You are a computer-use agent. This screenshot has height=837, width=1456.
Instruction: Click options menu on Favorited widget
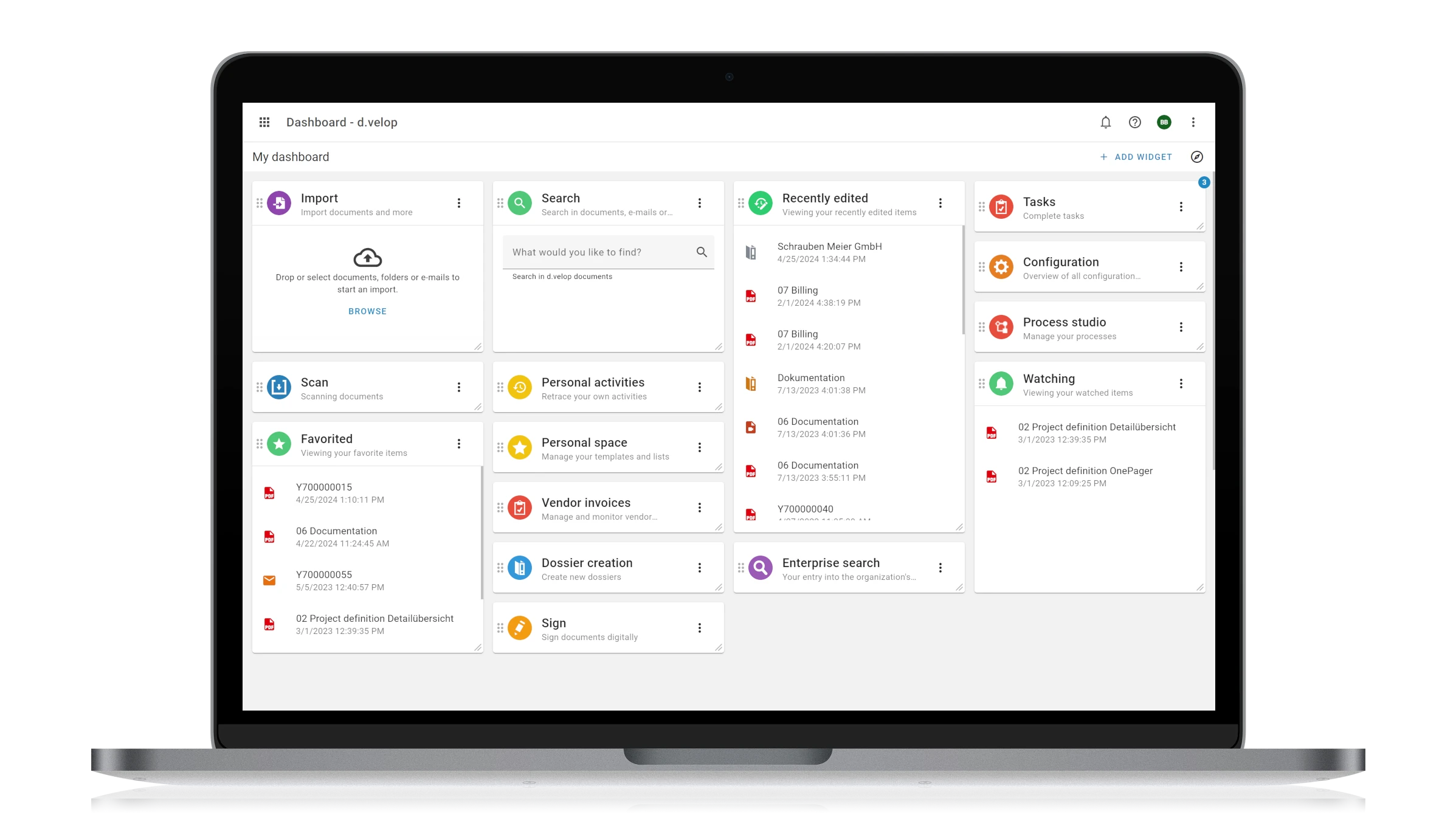pyautogui.click(x=459, y=444)
